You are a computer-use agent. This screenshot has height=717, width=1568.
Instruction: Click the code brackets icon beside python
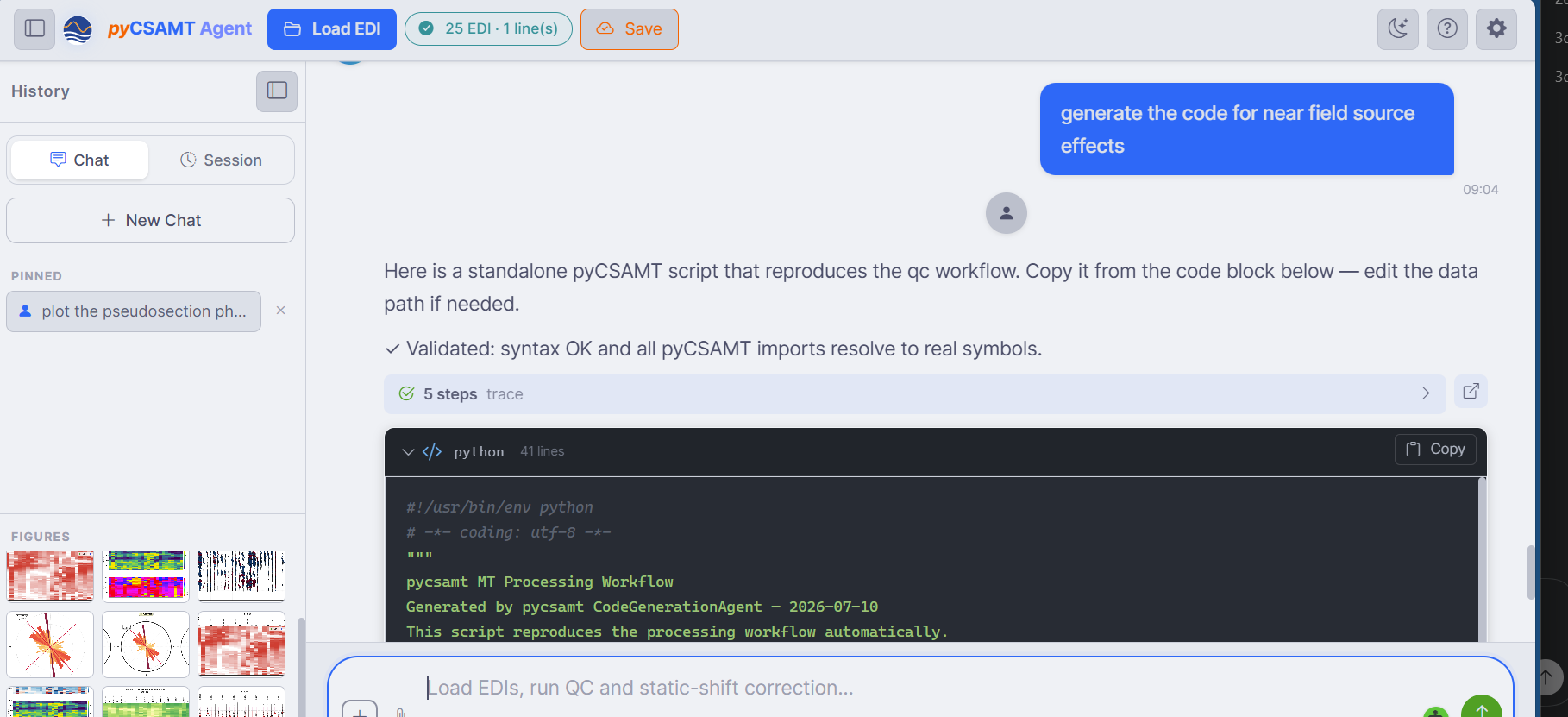(432, 452)
